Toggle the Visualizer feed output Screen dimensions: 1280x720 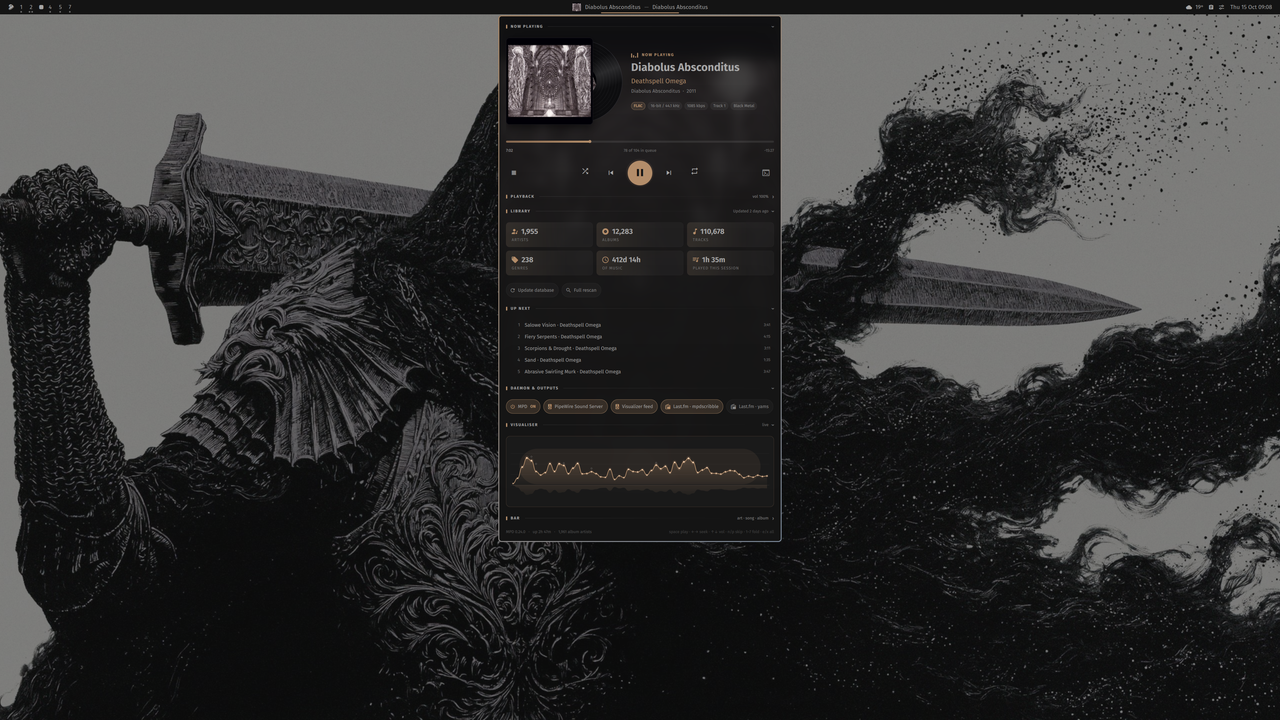pos(634,406)
